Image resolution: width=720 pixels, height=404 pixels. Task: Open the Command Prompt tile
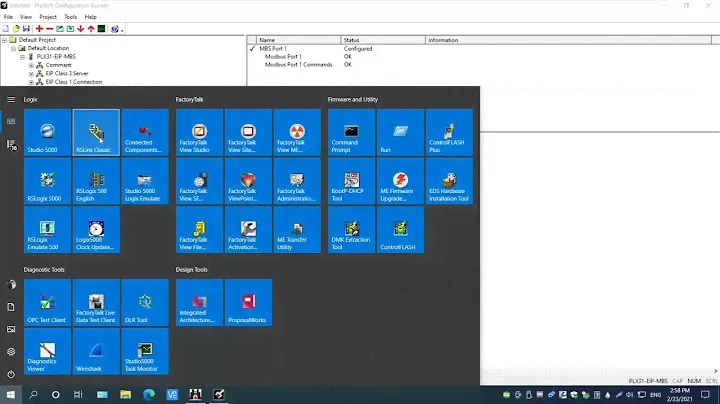pos(352,134)
